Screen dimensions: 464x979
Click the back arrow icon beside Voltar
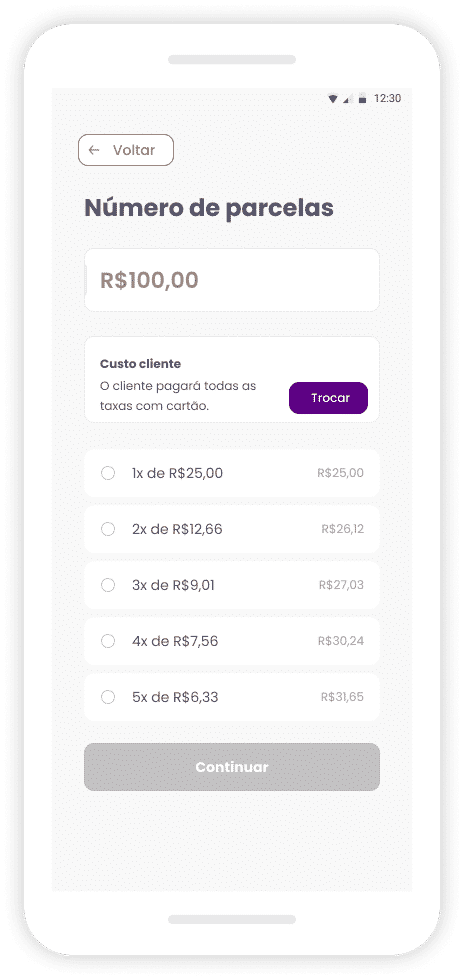tap(94, 150)
